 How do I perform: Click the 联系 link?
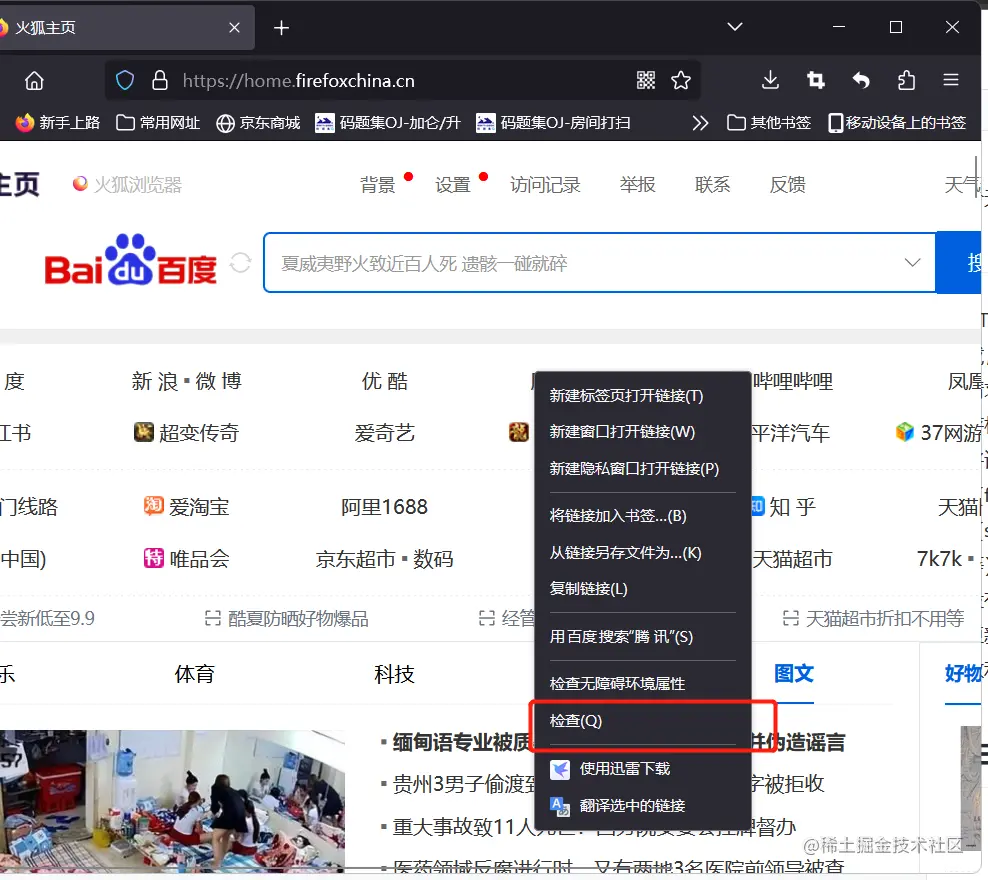coord(713,185)
